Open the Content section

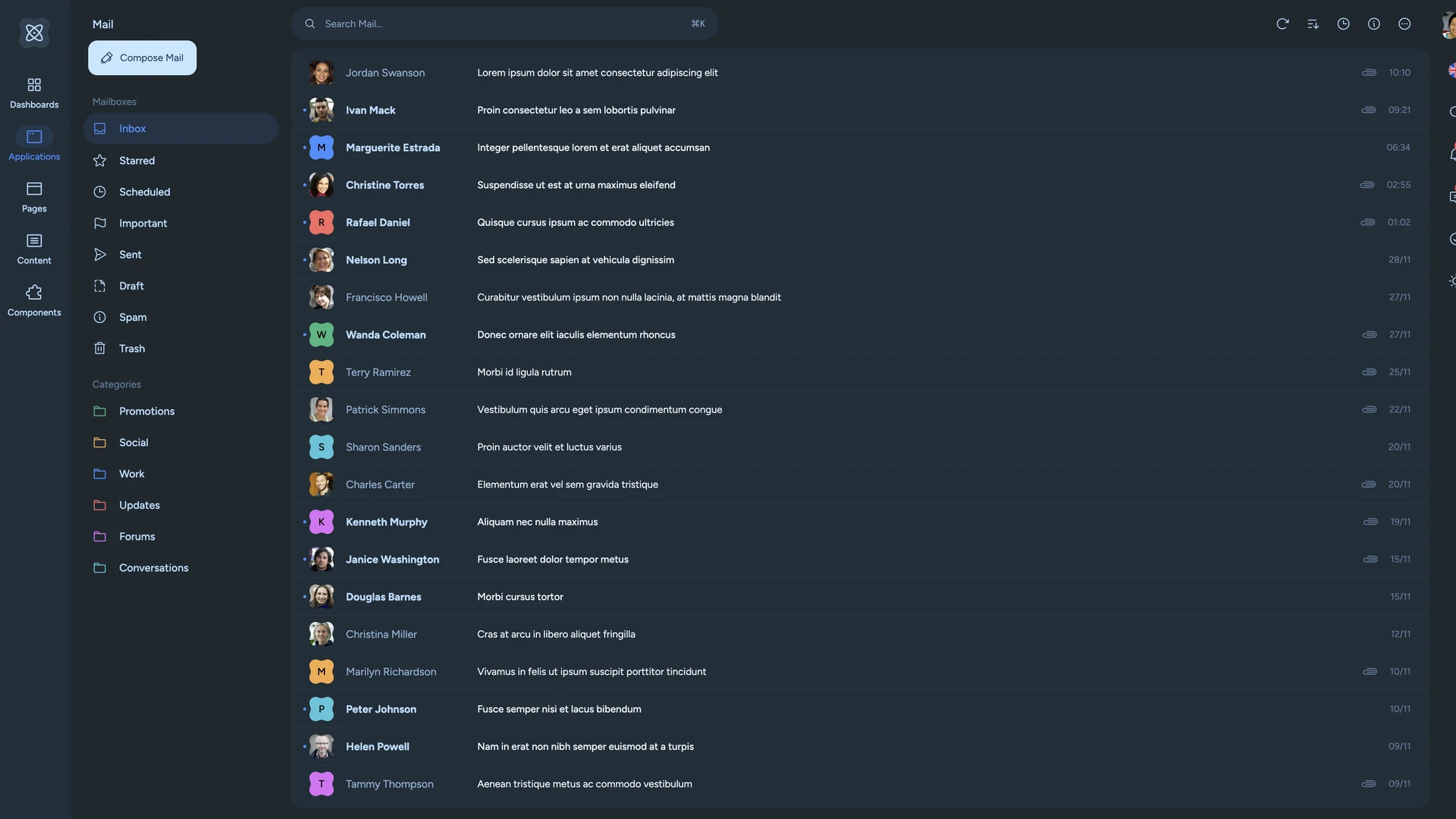(34, 249)
